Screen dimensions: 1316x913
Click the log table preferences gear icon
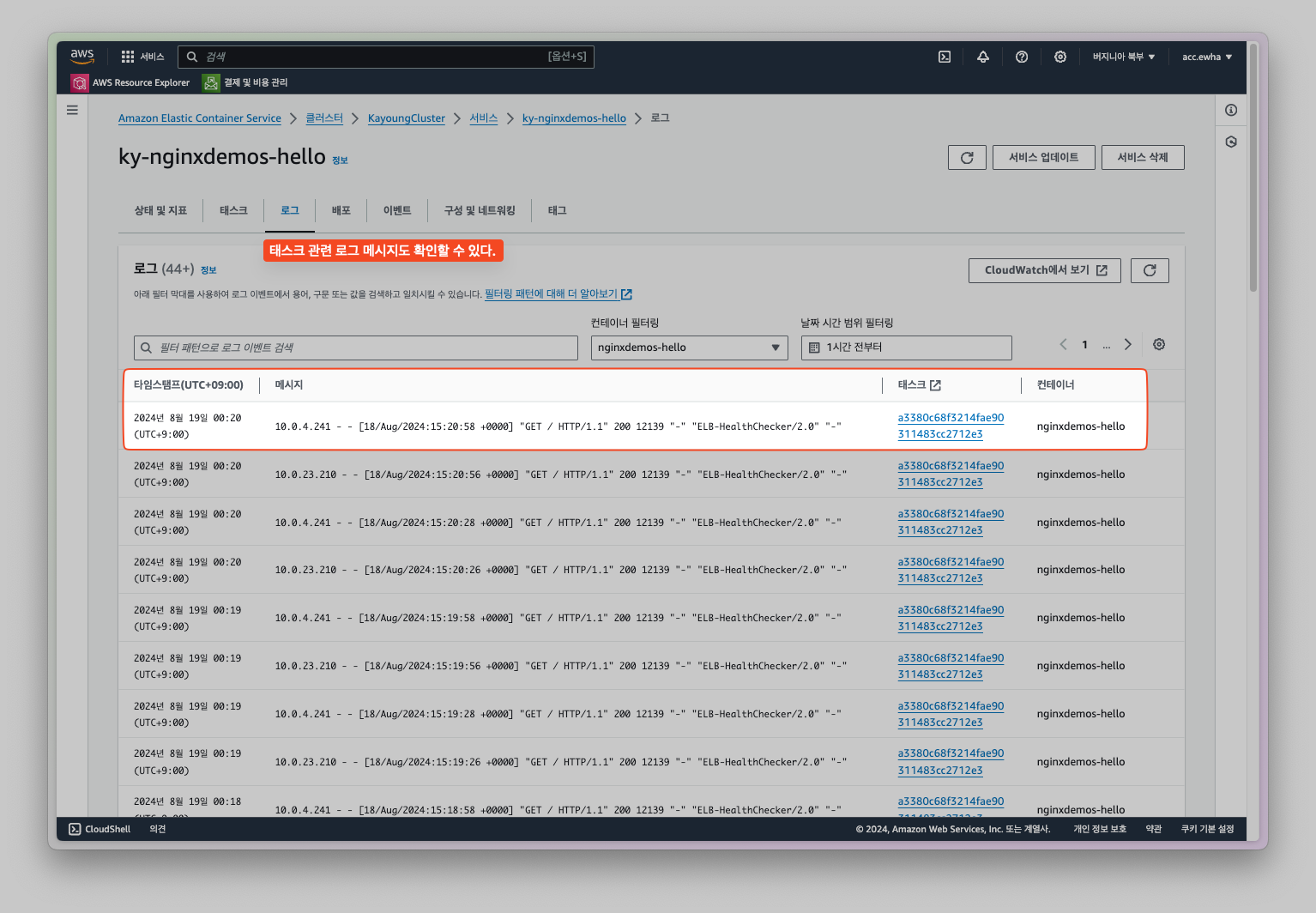pyautogui.click(x=1158, y=344)
